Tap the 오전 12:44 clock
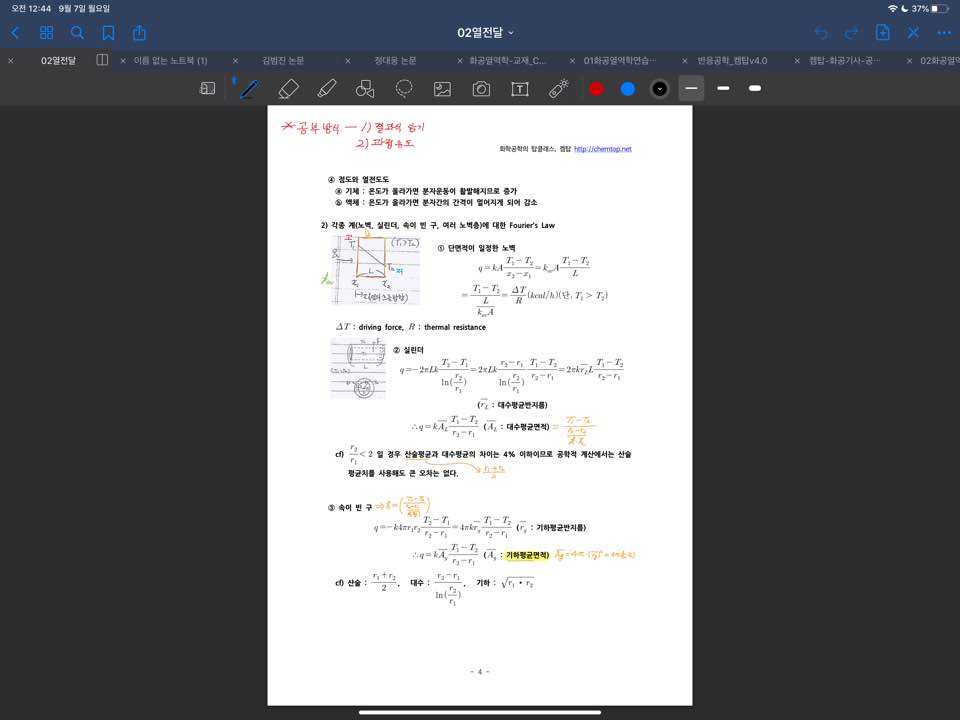960x720 pixels. coord(31,9)
